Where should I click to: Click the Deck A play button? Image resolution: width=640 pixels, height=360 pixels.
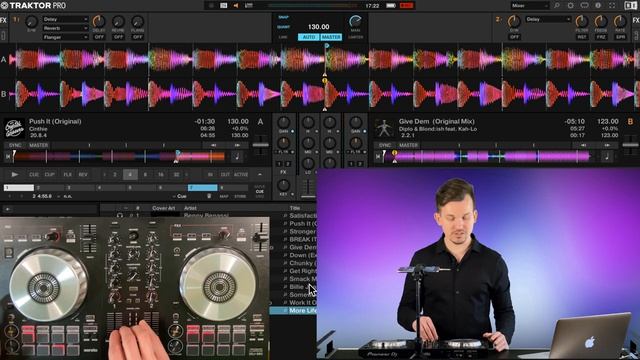click(15, 174)
